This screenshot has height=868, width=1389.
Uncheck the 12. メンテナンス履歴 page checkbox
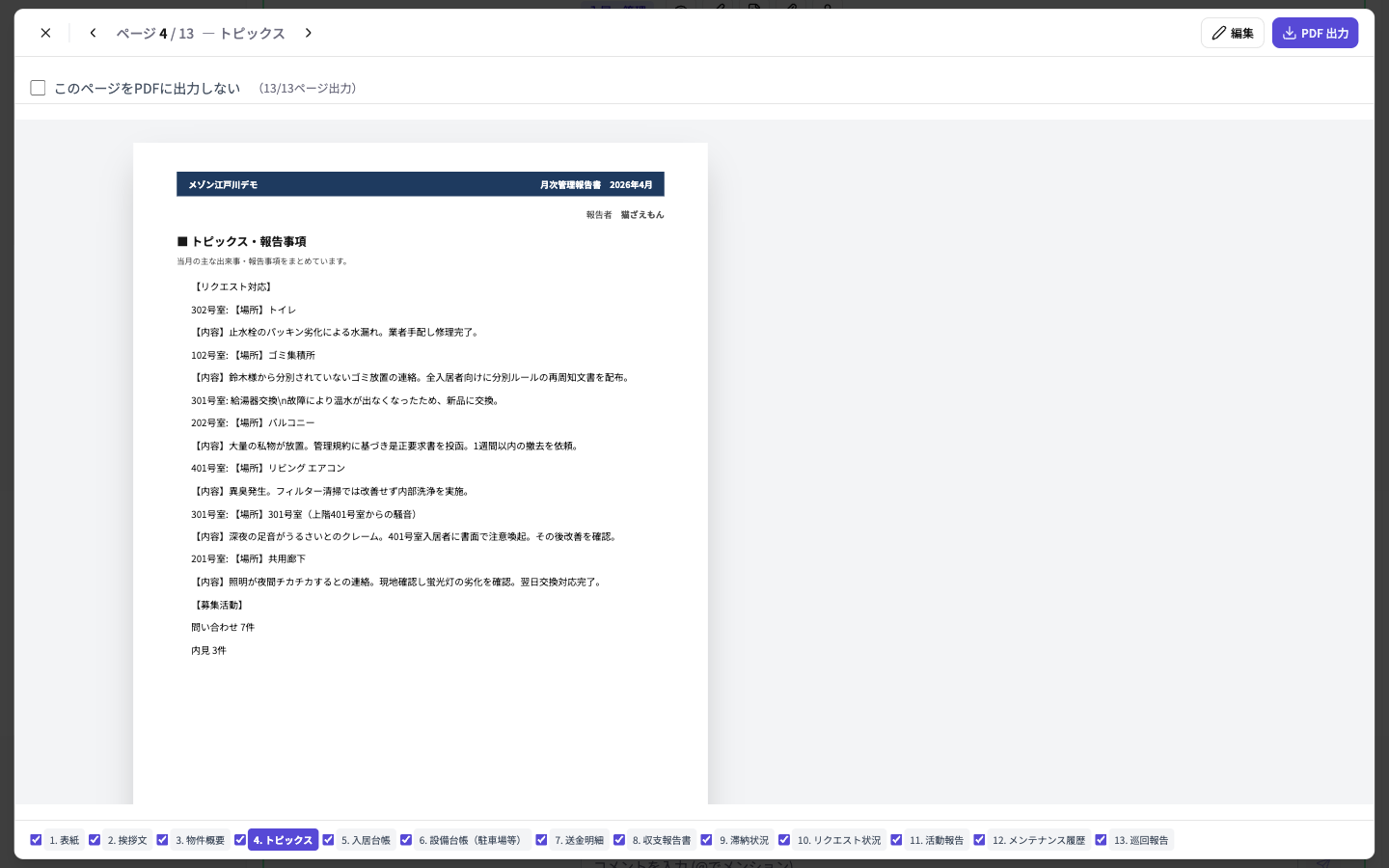pyautogui.click(x=979, y=840)
